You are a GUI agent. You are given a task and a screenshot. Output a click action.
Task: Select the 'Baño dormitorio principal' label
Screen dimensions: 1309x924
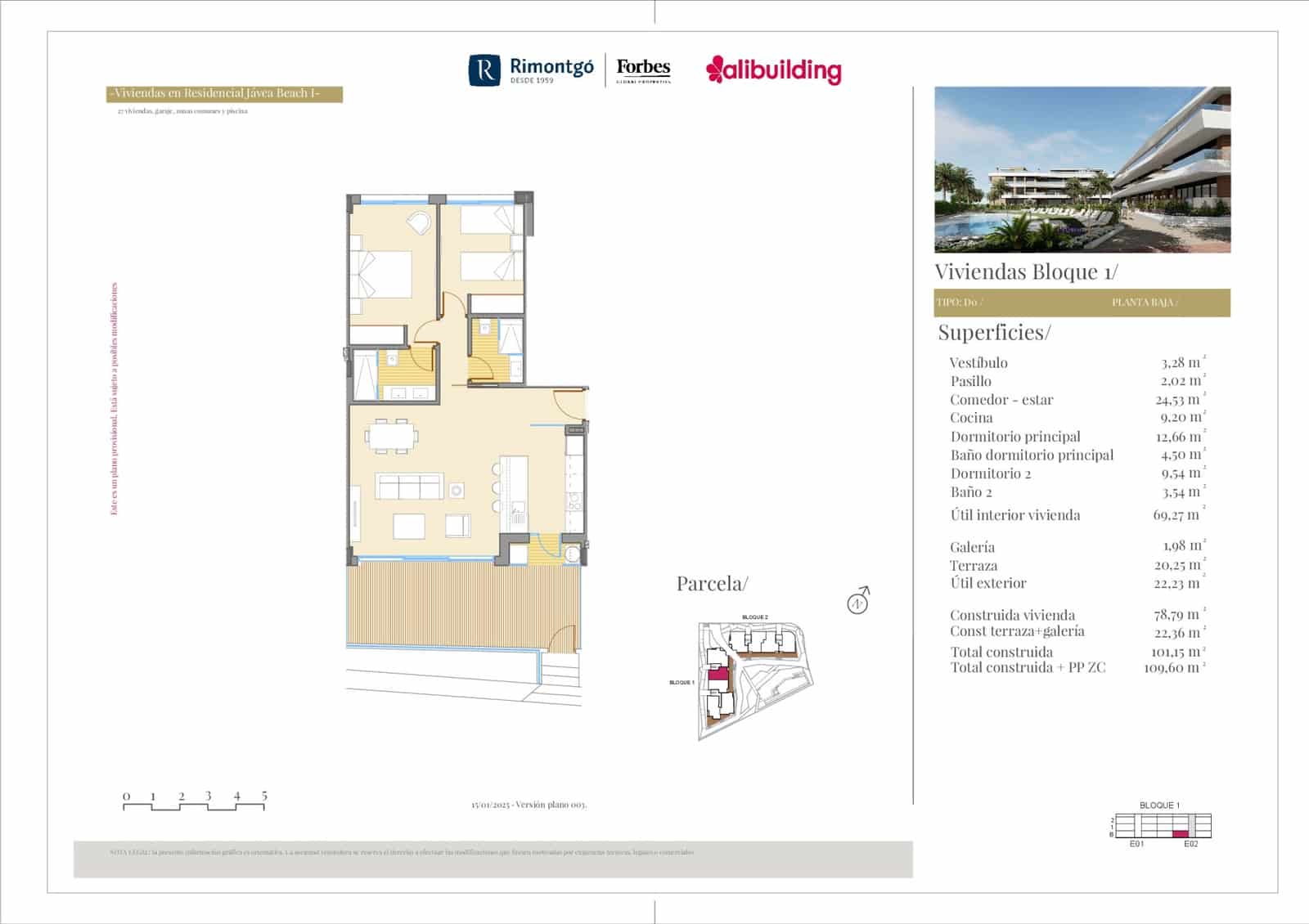[x=1032, y=455]
